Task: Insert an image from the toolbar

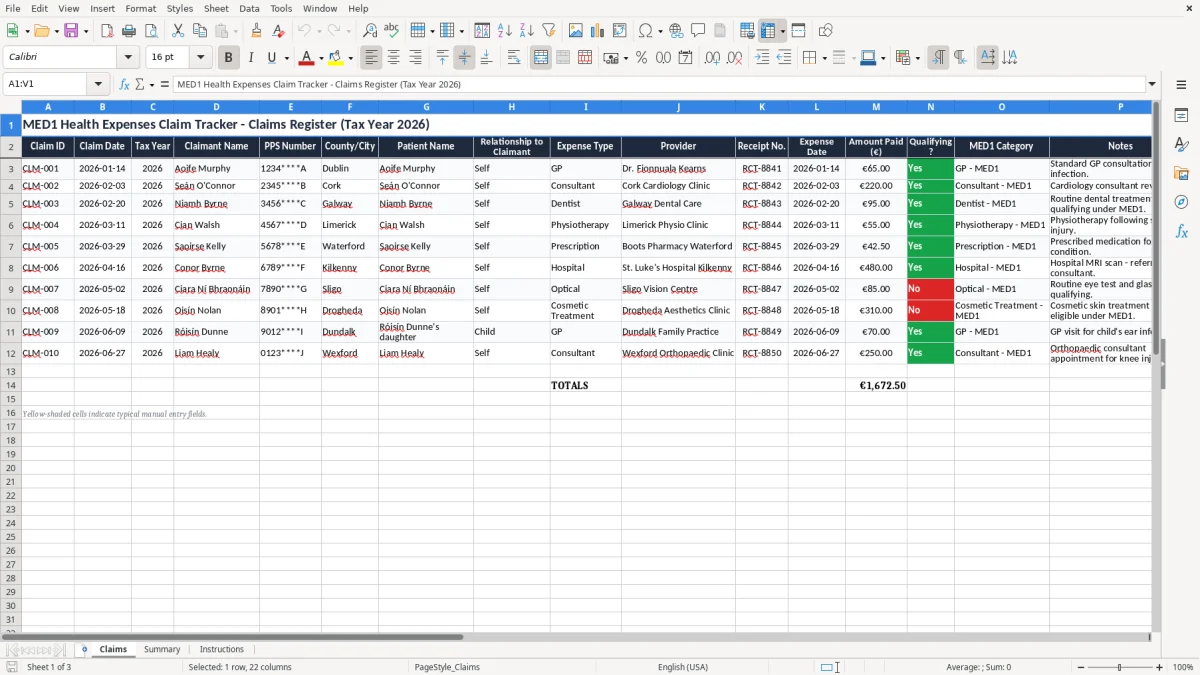Action: (x=575, y=31)
